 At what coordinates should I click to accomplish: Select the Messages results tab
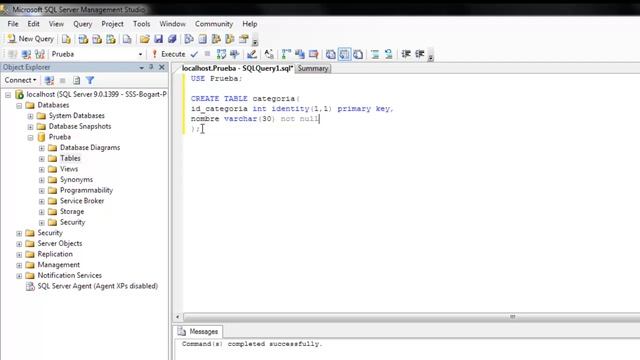(199, 331)
